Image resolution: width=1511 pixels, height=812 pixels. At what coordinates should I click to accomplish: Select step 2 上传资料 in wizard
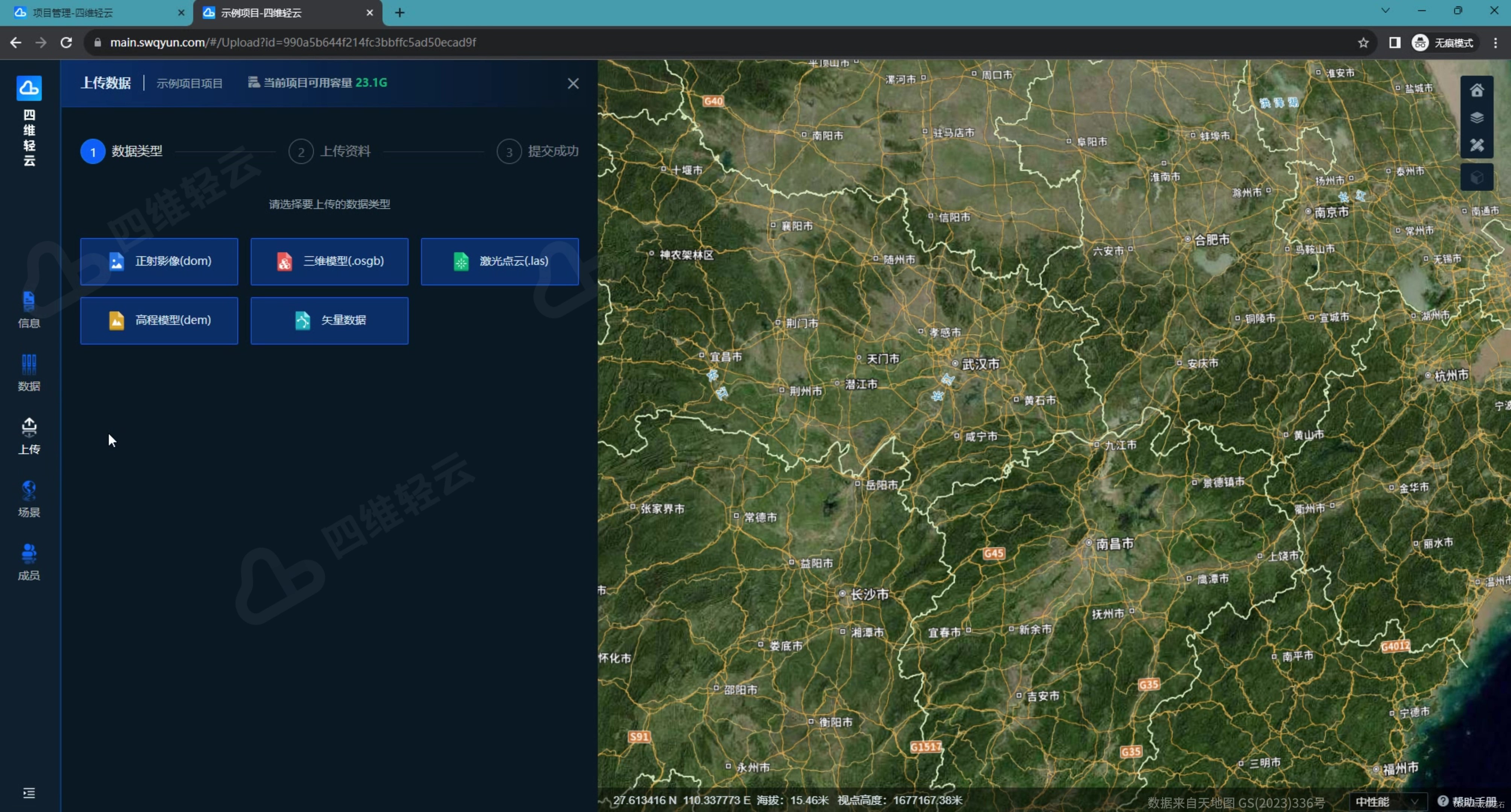330,152
